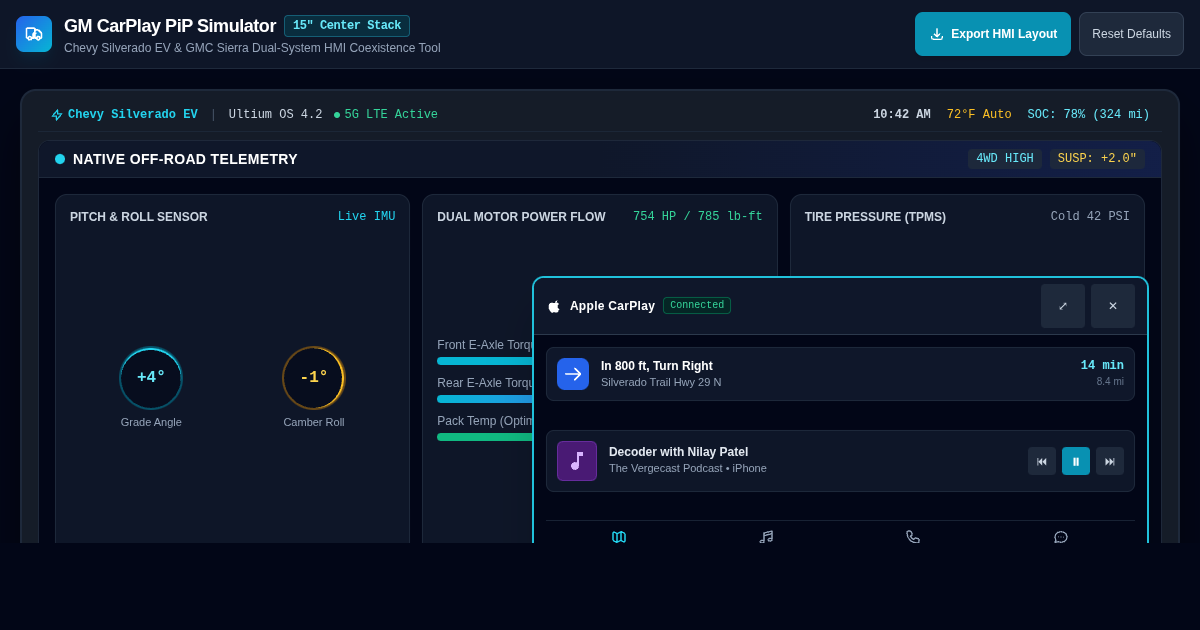Screen dimensions: 1200x630
Task: Click the Cold 42 PSI label
Action: pos(1090,217)
